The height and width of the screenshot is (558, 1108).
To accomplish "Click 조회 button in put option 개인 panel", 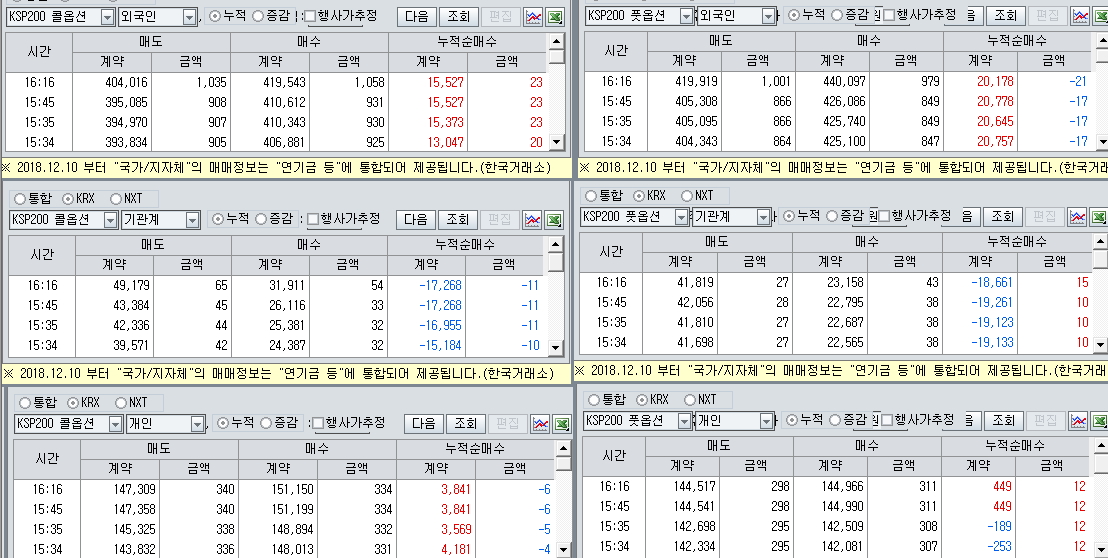I will pyautogui.click(x=1003, y=420).
